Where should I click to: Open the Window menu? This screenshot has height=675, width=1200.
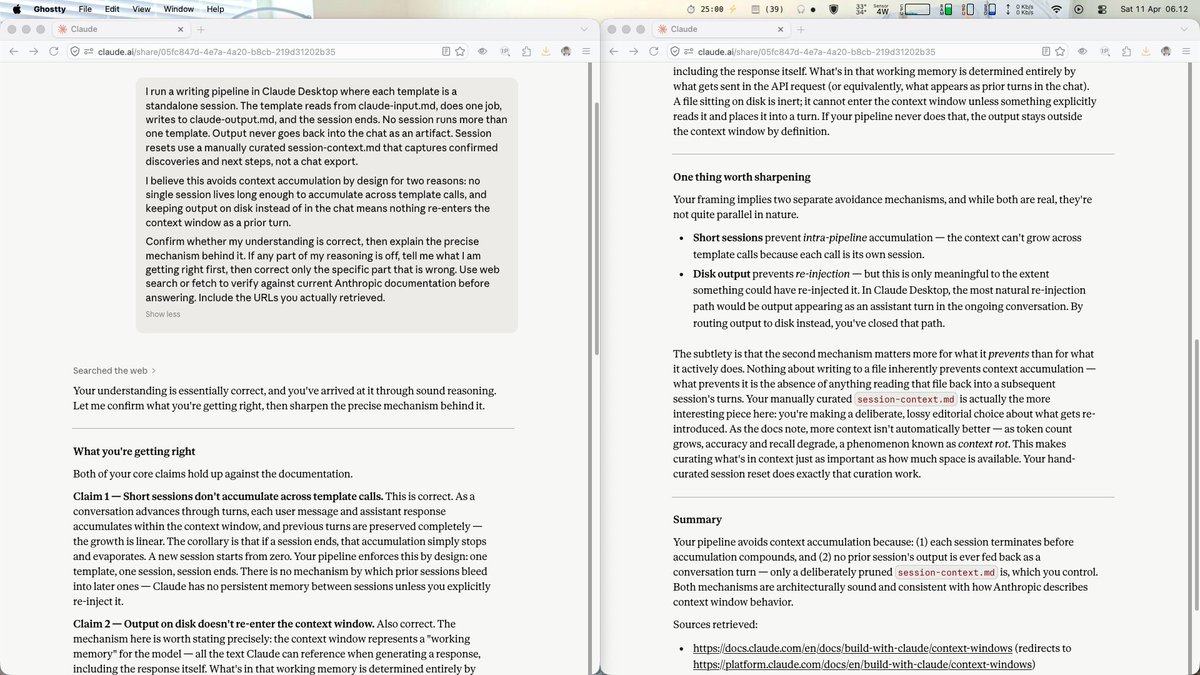179,9
